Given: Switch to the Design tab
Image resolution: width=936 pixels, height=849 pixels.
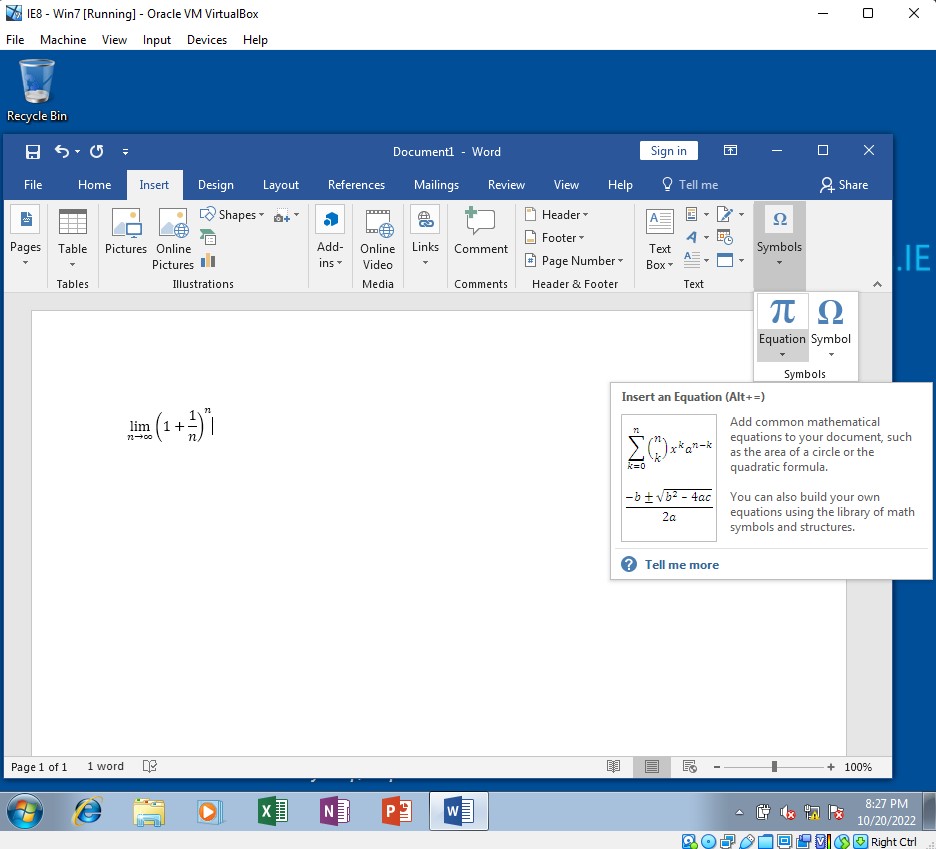Looking at the screenshot, I should (x=215, y=185).
